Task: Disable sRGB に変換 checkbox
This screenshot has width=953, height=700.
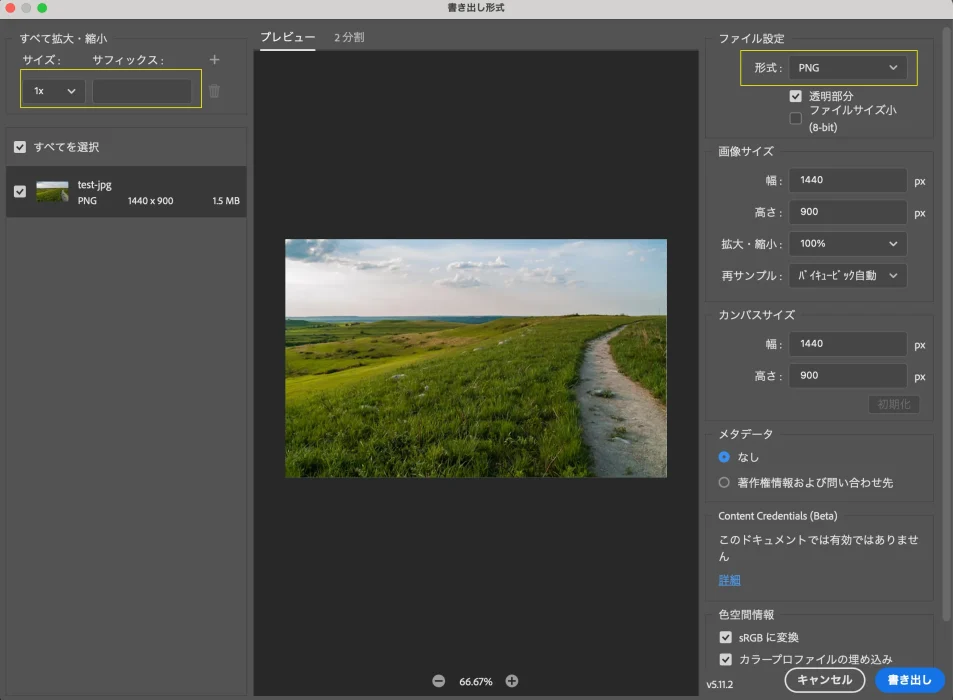Action: (x=726, y=637)
